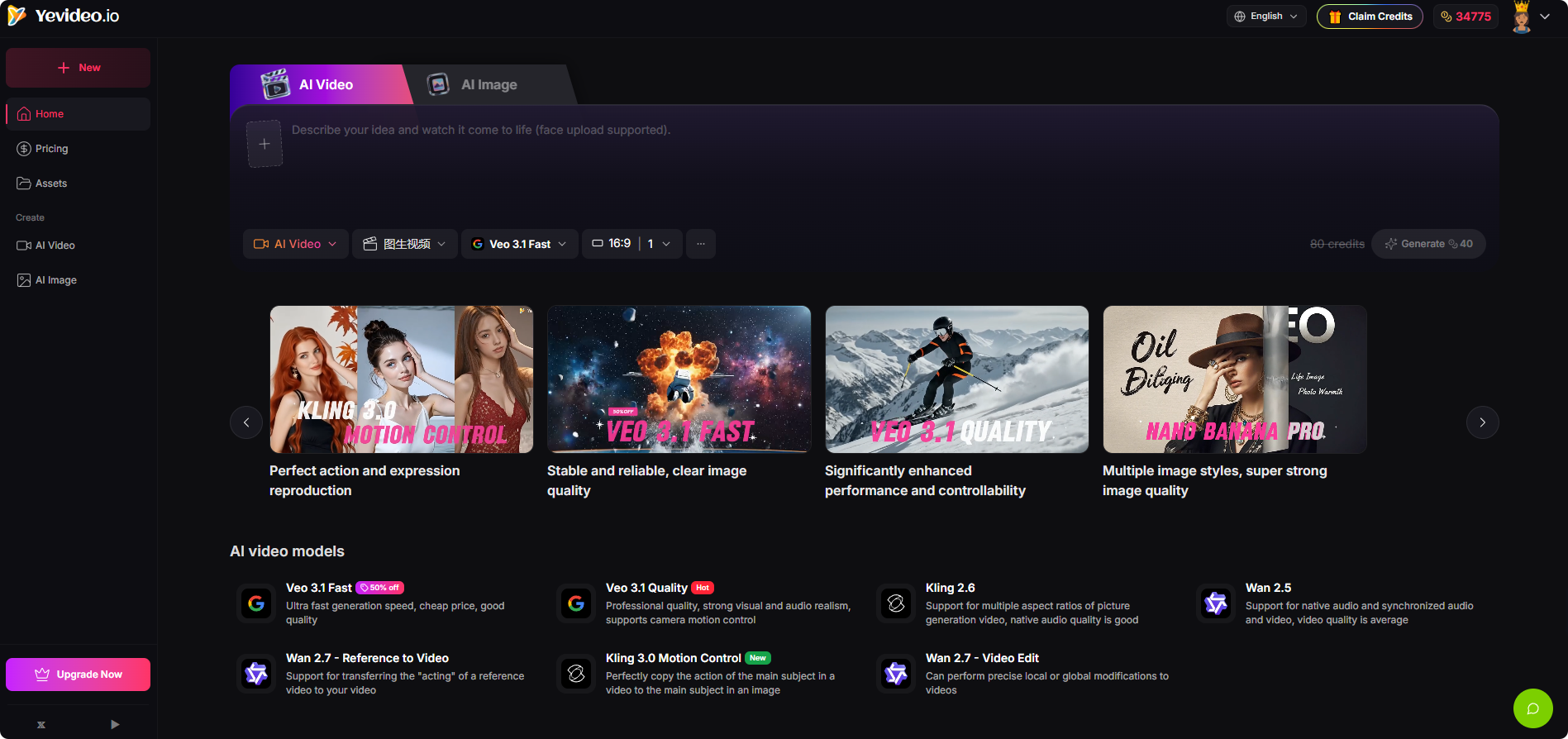Open the Veo 3.1 Quality skier banner
The image size is (1568, 739).
pos(957,379)
